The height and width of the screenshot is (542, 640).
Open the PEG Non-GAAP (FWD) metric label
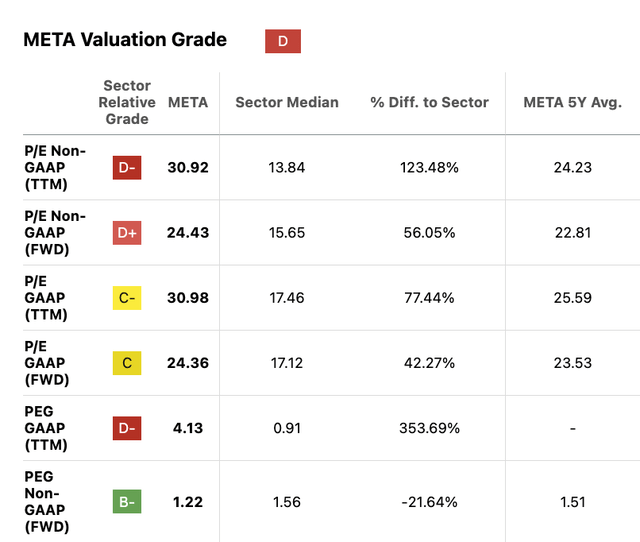click(45, 502)
